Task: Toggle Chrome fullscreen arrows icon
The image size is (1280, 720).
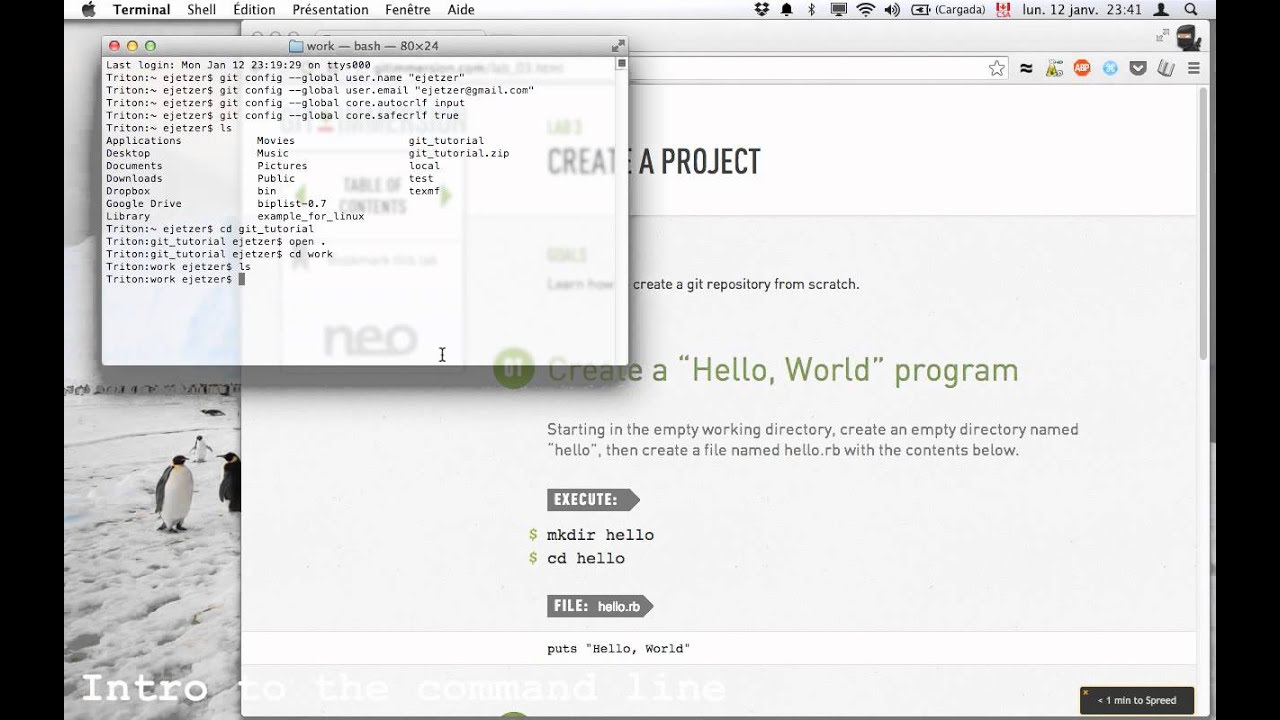Action: [1162, 35]
